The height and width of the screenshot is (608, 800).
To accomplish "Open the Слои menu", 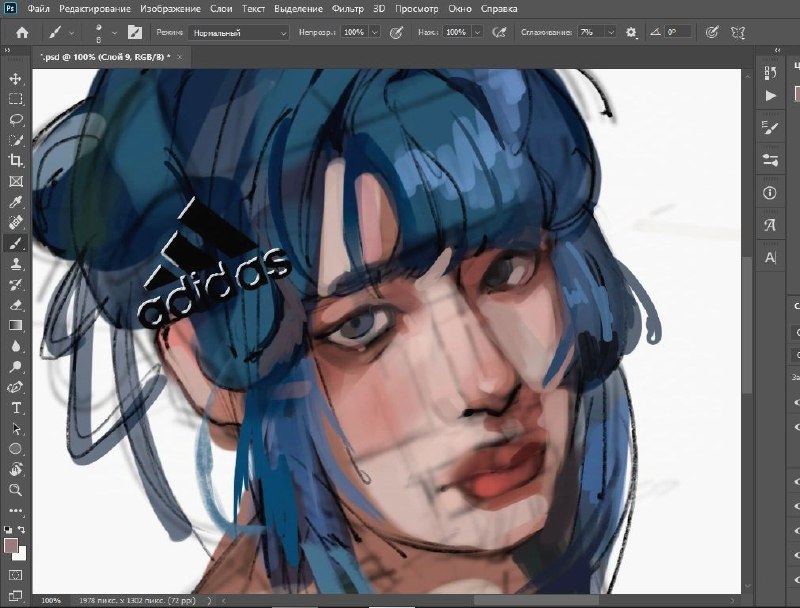I will coord(221,9).
